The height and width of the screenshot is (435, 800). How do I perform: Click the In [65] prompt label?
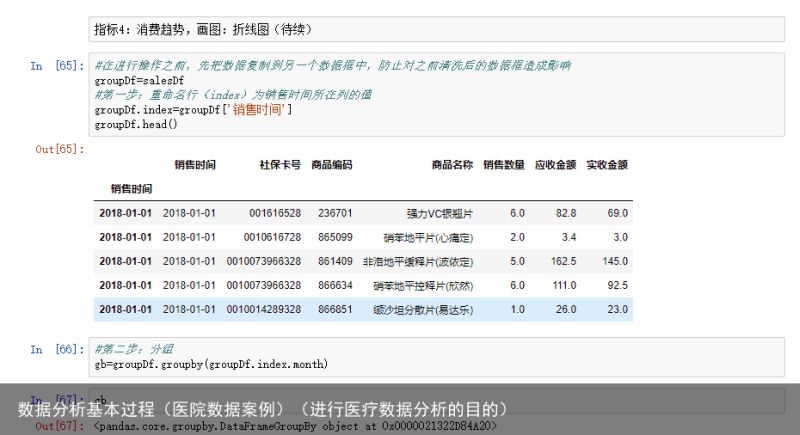coord(57,66)
